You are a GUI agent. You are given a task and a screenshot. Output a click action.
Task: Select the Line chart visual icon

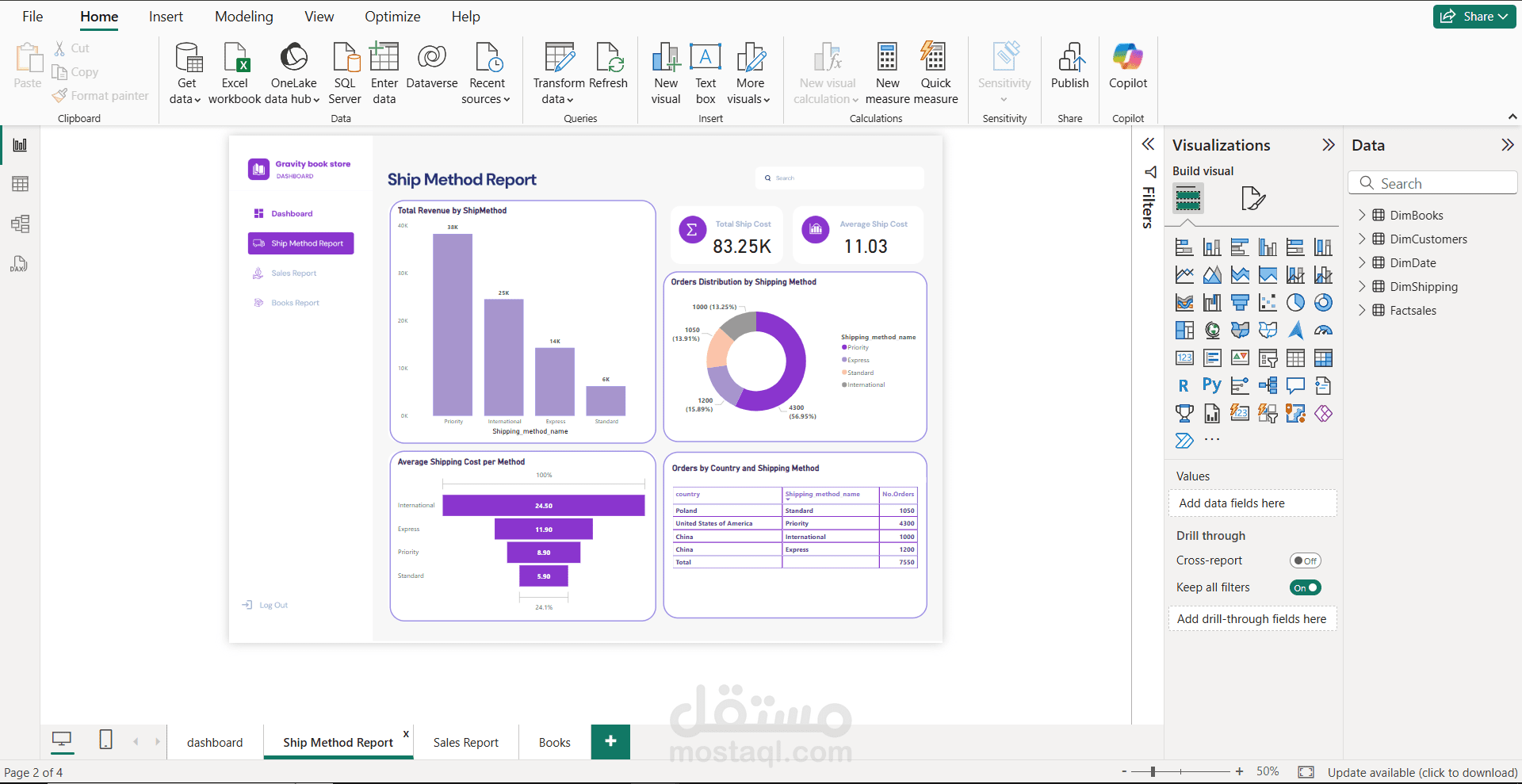(x=1184, y=275)
